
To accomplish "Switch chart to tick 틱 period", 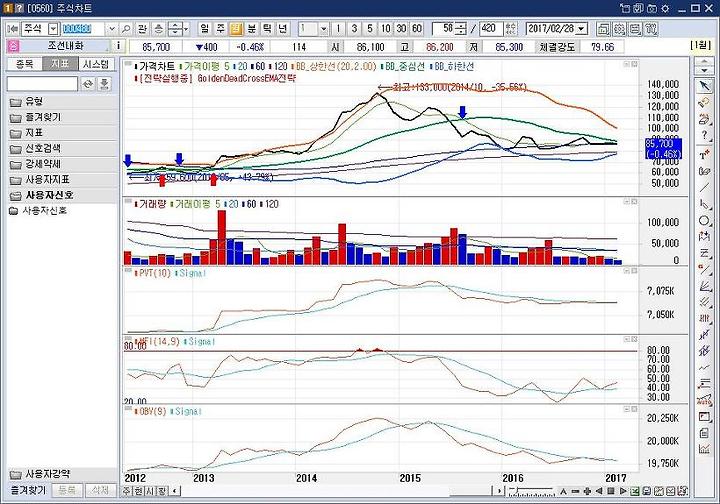I will point(267,29).
